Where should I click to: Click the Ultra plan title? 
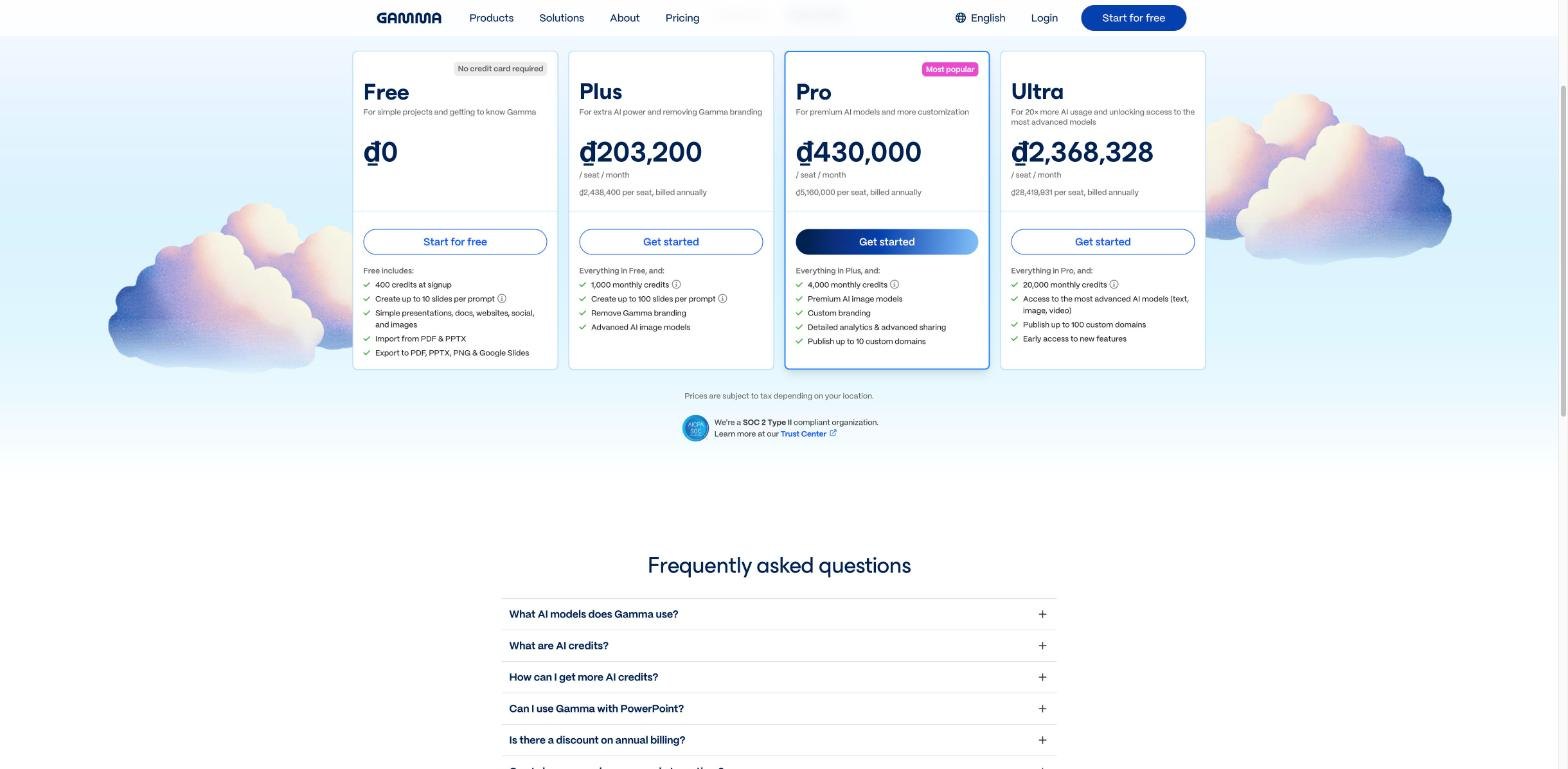click(1037, 92)
